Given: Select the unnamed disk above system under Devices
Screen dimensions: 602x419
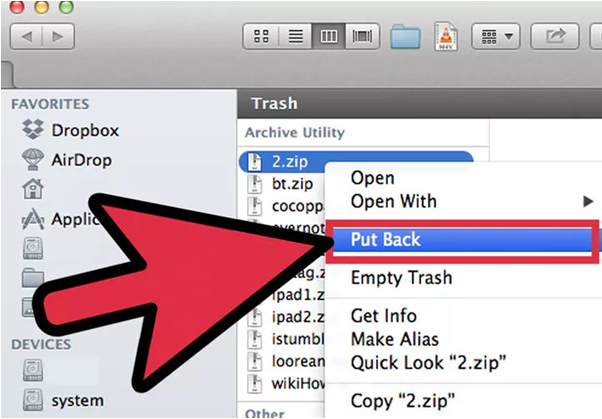Looking at the screenshot, I should click(33, 370).
